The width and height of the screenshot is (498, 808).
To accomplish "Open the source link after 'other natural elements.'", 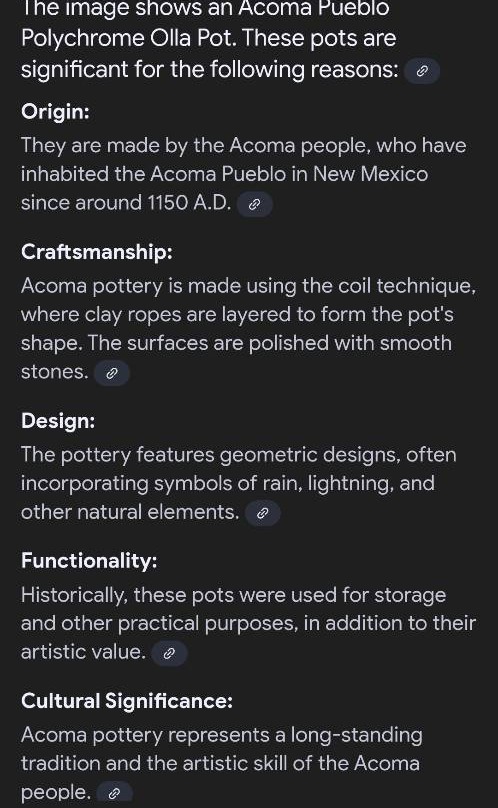I will click(x=262, y=513).
